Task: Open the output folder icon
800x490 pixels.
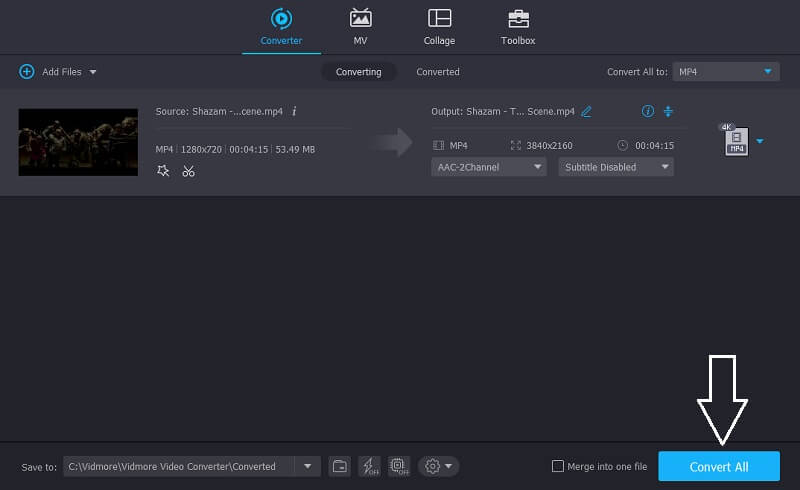Action: tap(340, 466)
